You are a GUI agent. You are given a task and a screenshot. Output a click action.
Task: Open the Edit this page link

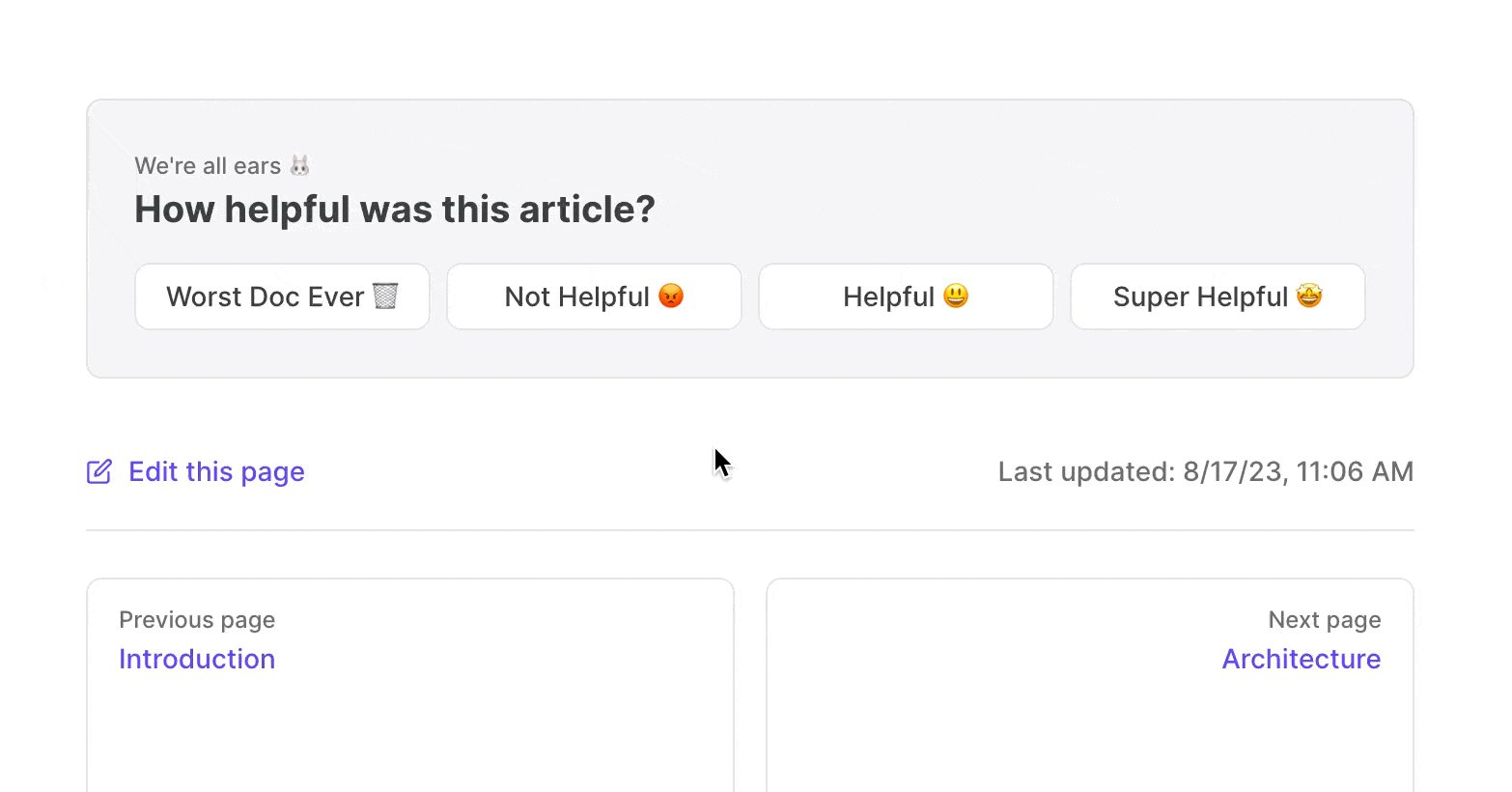pos(216,471)
